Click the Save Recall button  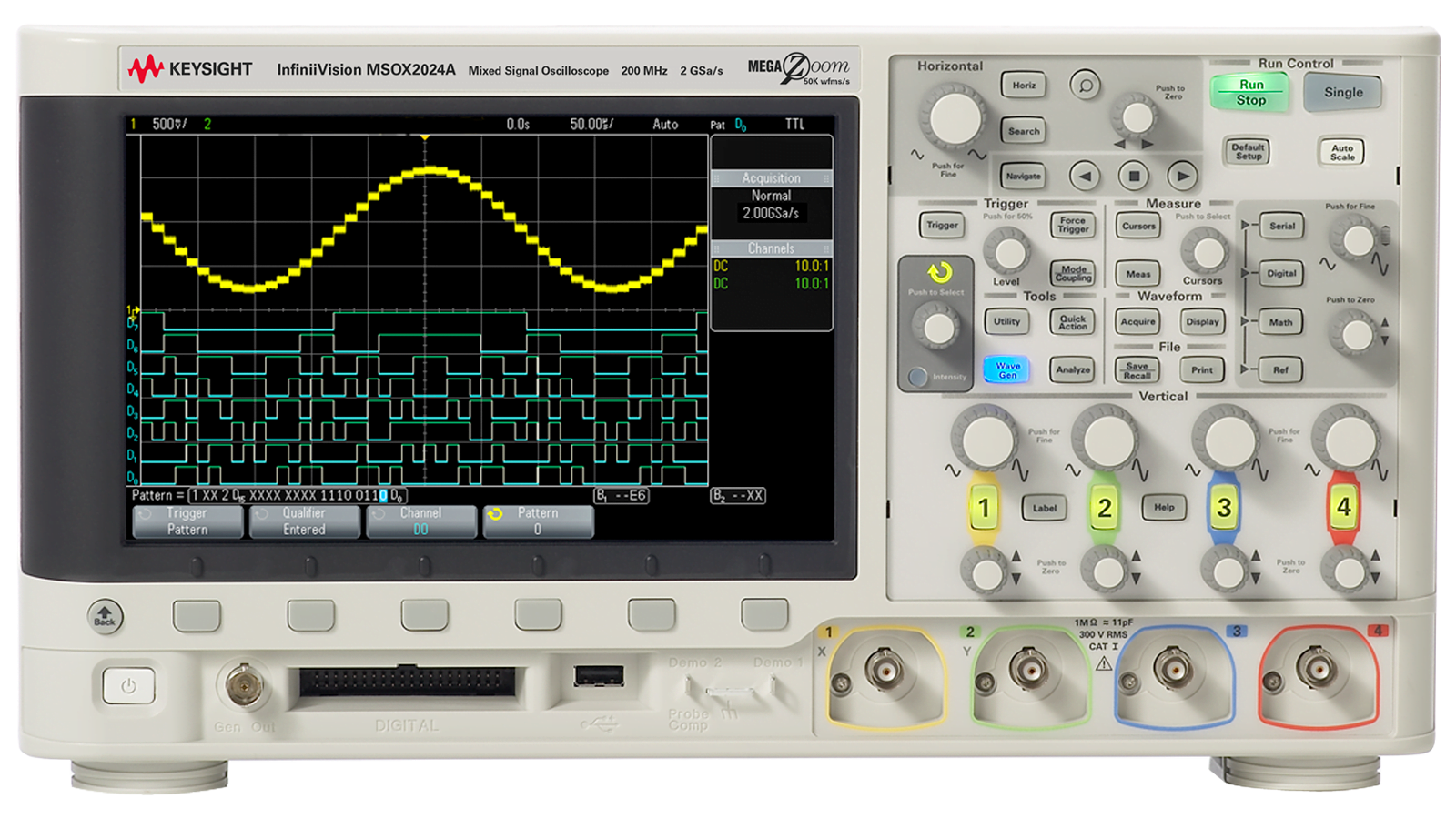pos(1137,370)
